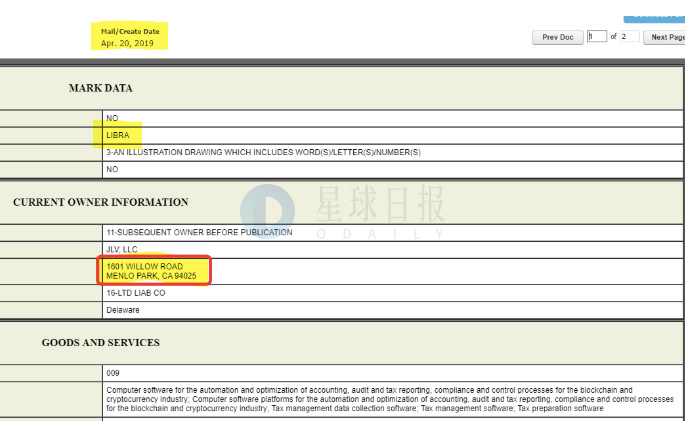Select the class number 009
The image size is (685, 423).
click(113, 373)
